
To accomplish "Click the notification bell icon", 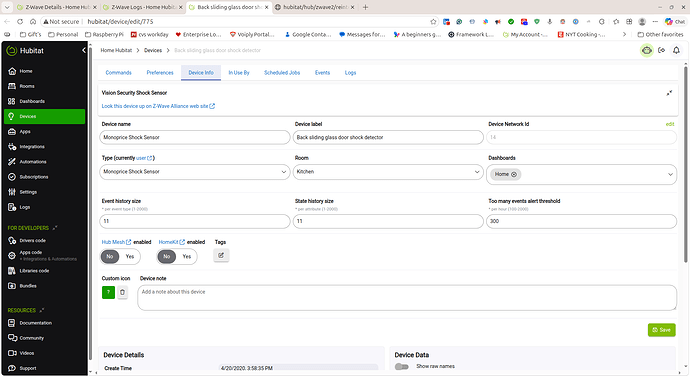I will coord(676,51).
